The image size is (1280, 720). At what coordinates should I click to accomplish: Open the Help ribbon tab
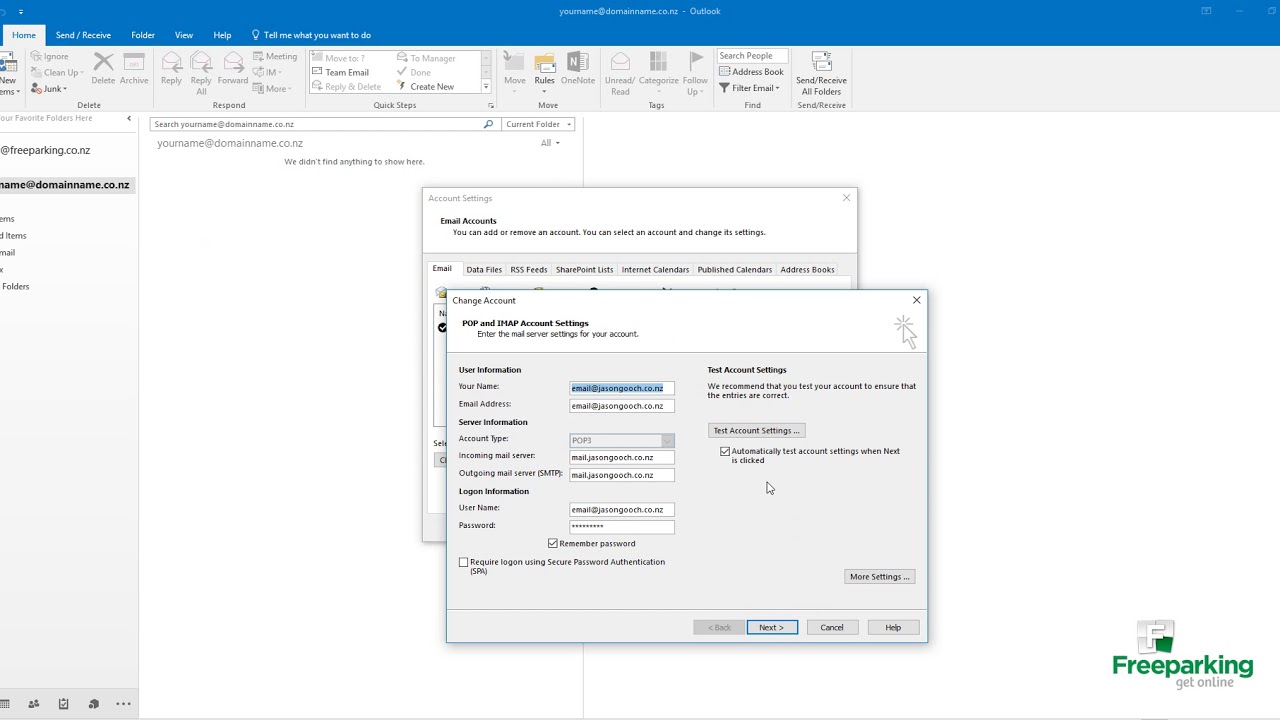pyautogui.click(x=222, y=35)
